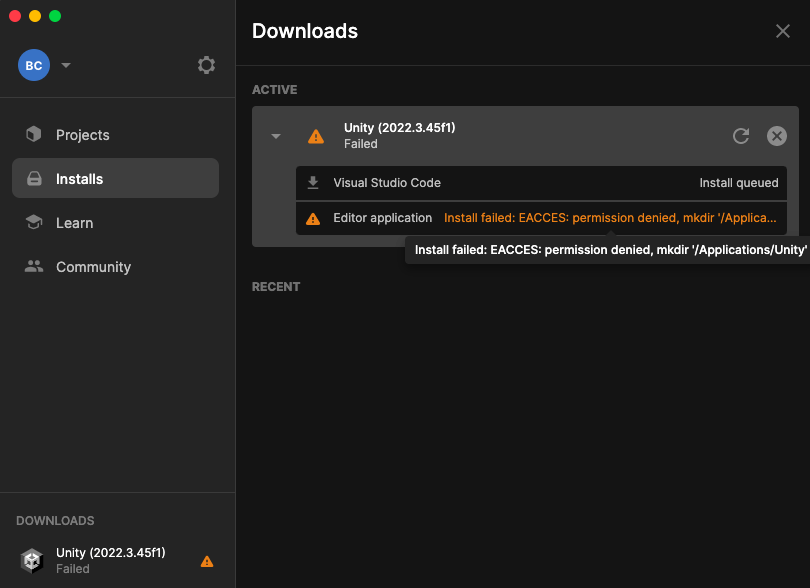Click the ACTIVE section heading
The height and width of the screenshot is (588, 810).
click(274, 90)
